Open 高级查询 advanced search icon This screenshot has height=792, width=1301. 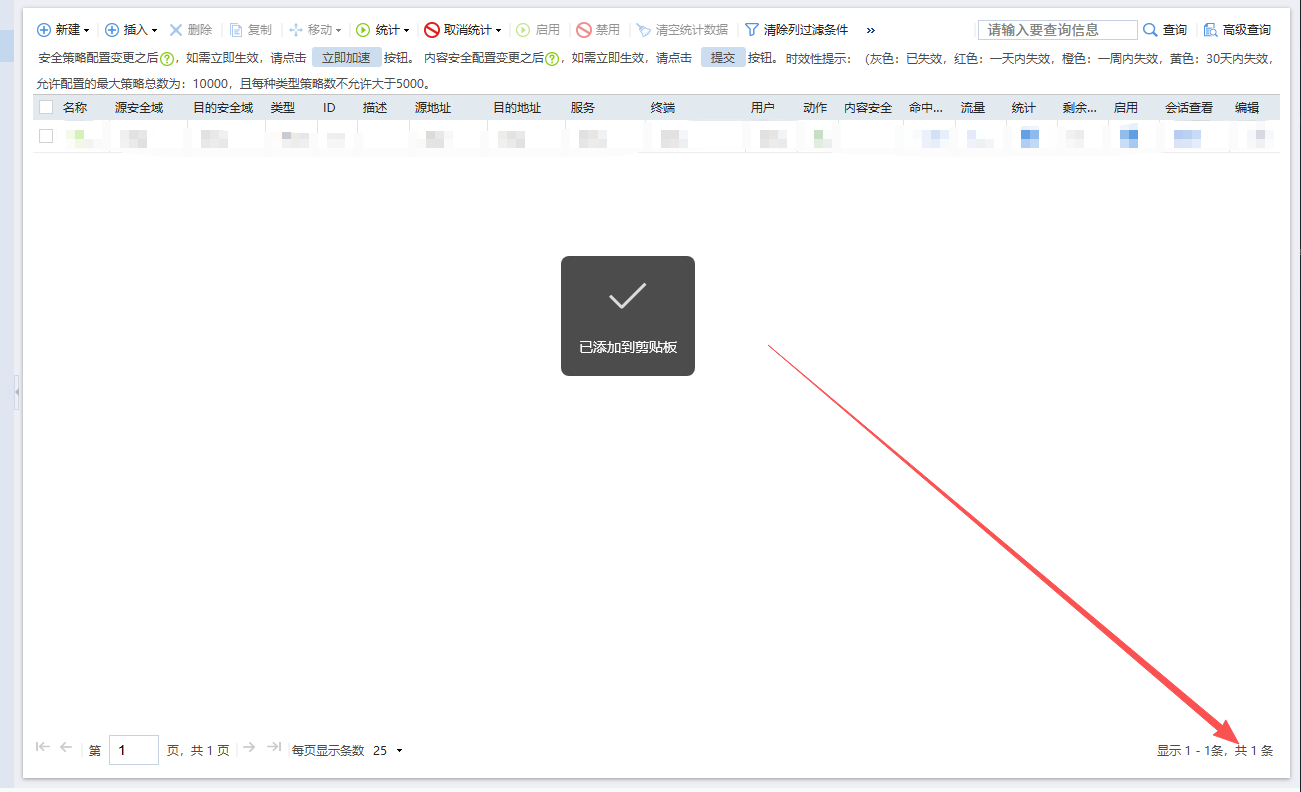[x=1211, y=30]
